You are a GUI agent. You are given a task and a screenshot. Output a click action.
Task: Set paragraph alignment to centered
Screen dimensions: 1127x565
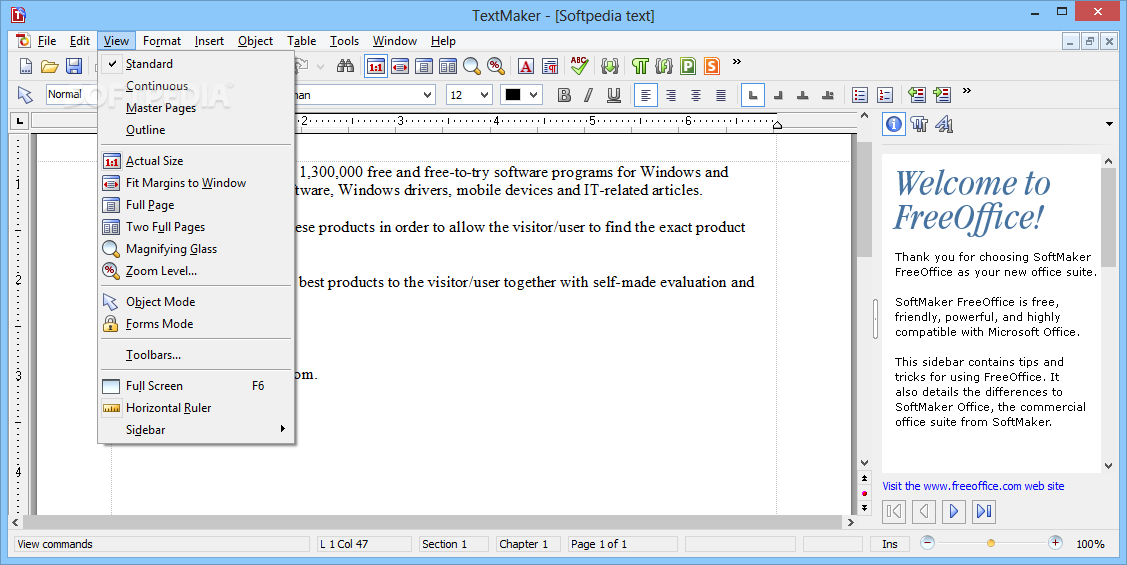pos(696,95)
